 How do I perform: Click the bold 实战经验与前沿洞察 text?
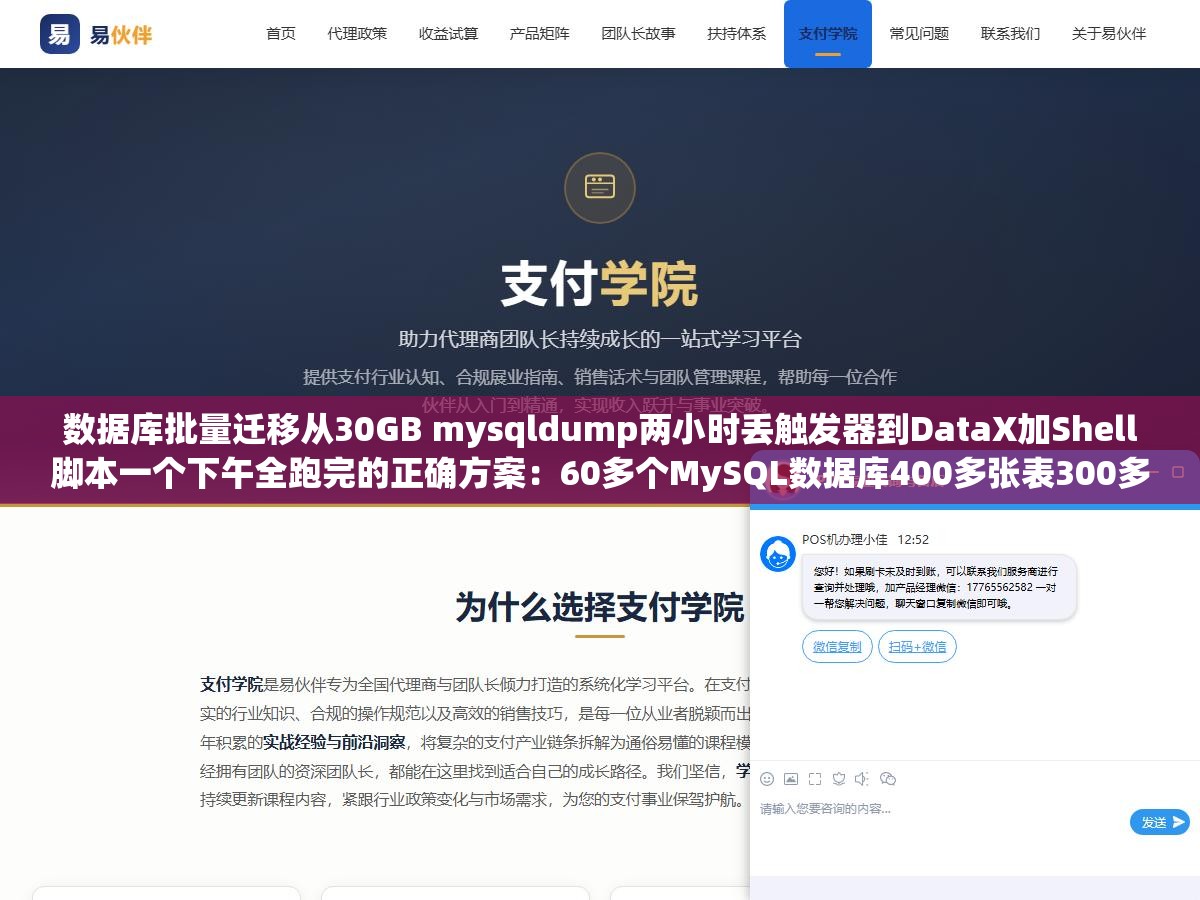point(334,742)
